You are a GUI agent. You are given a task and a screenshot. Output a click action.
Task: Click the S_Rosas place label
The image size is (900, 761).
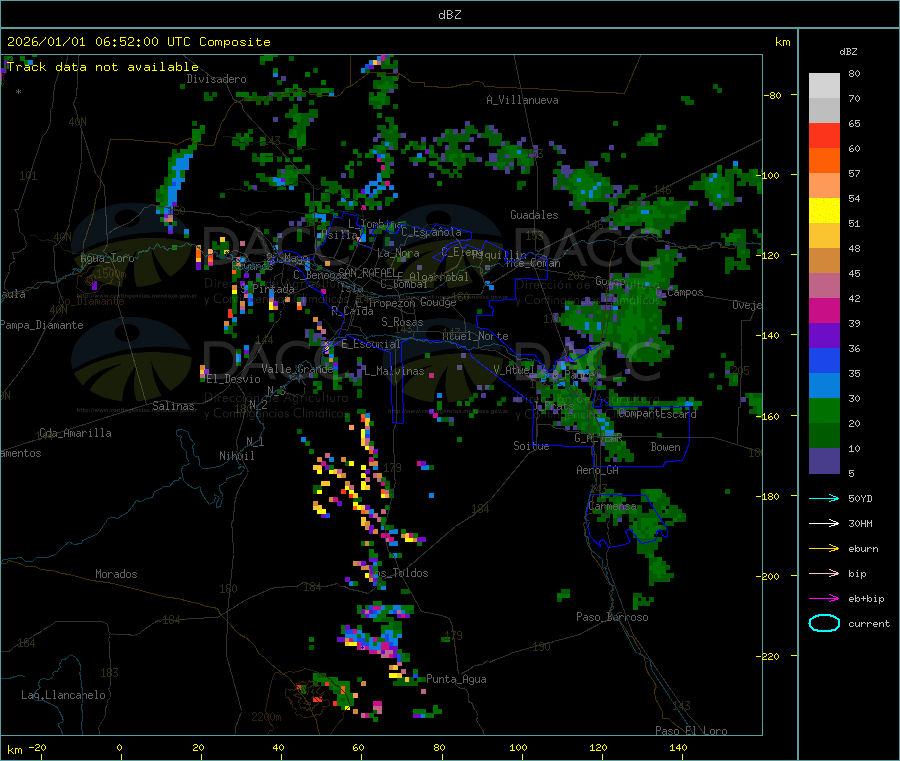pyautogui.click(x=402, y=322)
